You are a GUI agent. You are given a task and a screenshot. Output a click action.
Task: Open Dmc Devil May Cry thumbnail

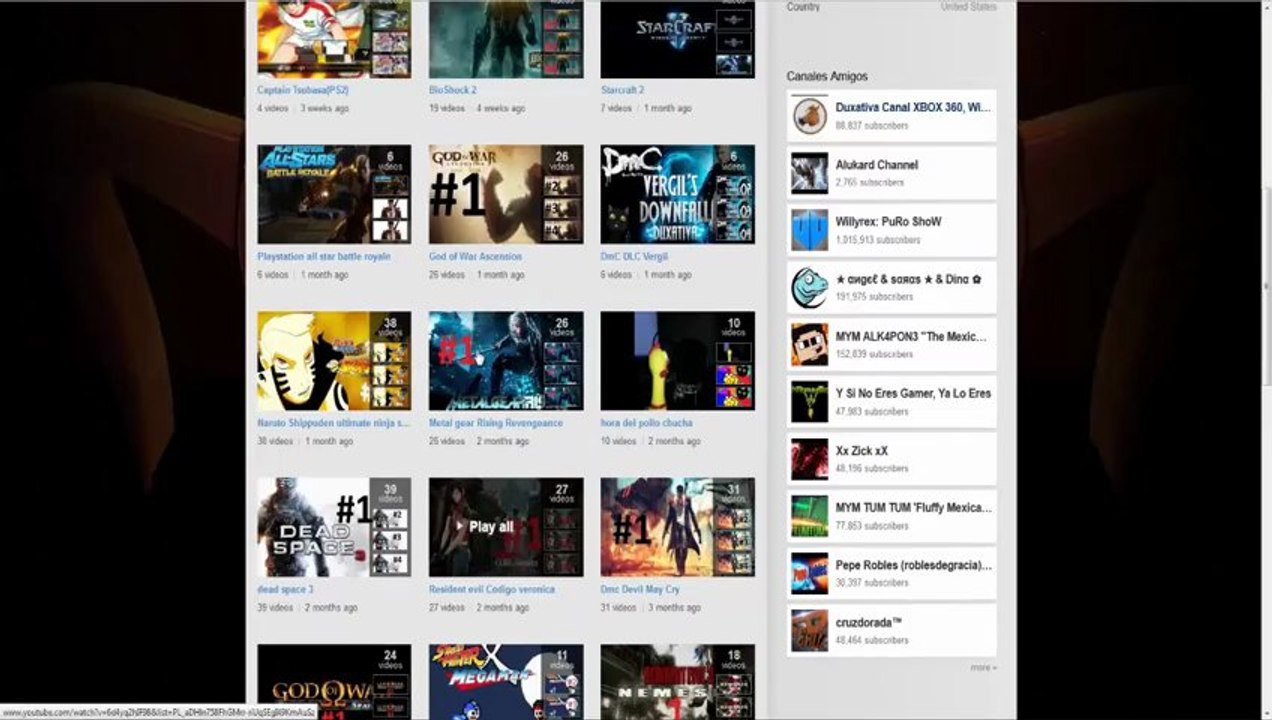(678, 527)
